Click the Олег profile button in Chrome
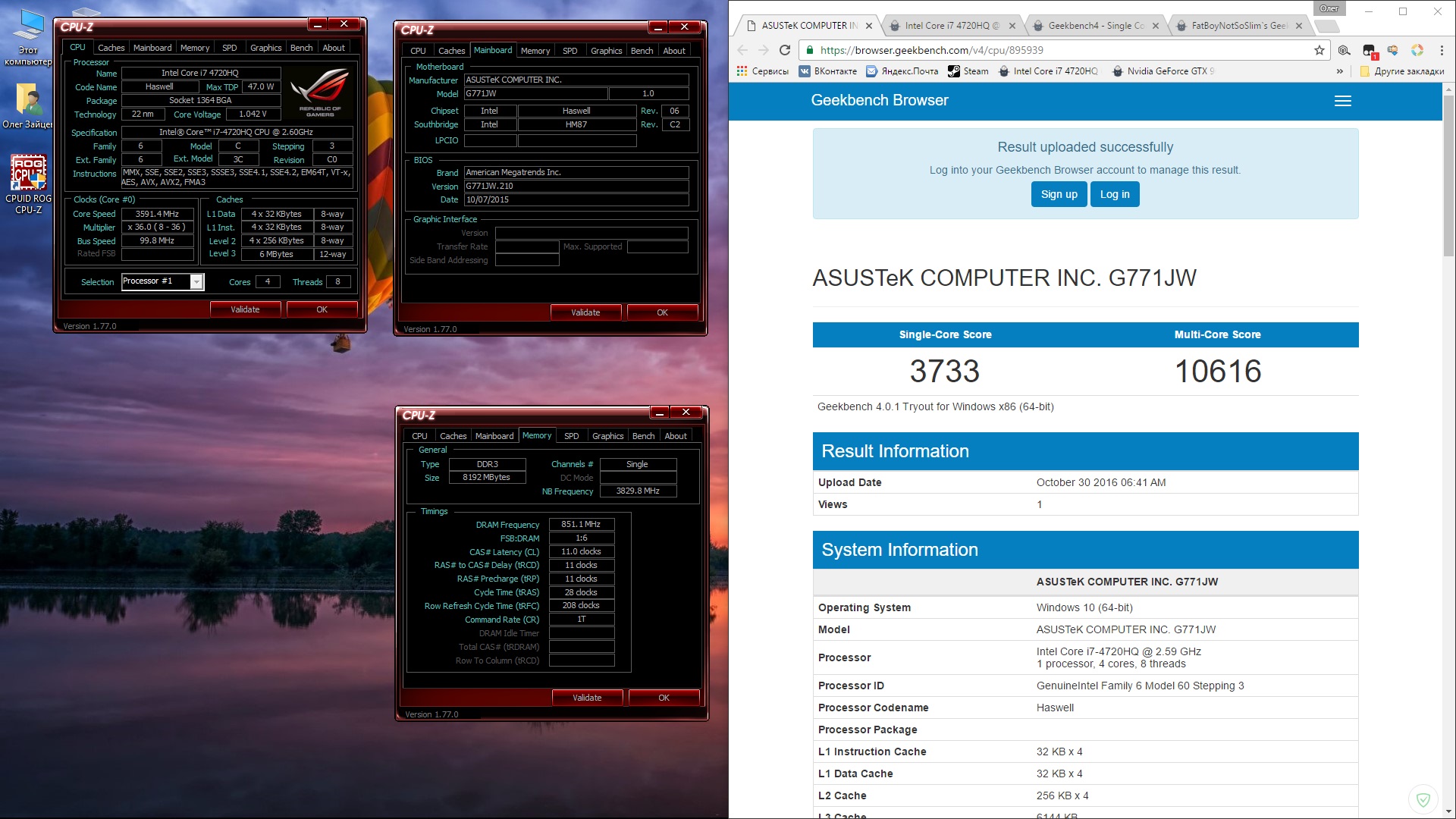Image resolution: width=1456 pixels, height=819 pixels. (x=1329, y=8)
